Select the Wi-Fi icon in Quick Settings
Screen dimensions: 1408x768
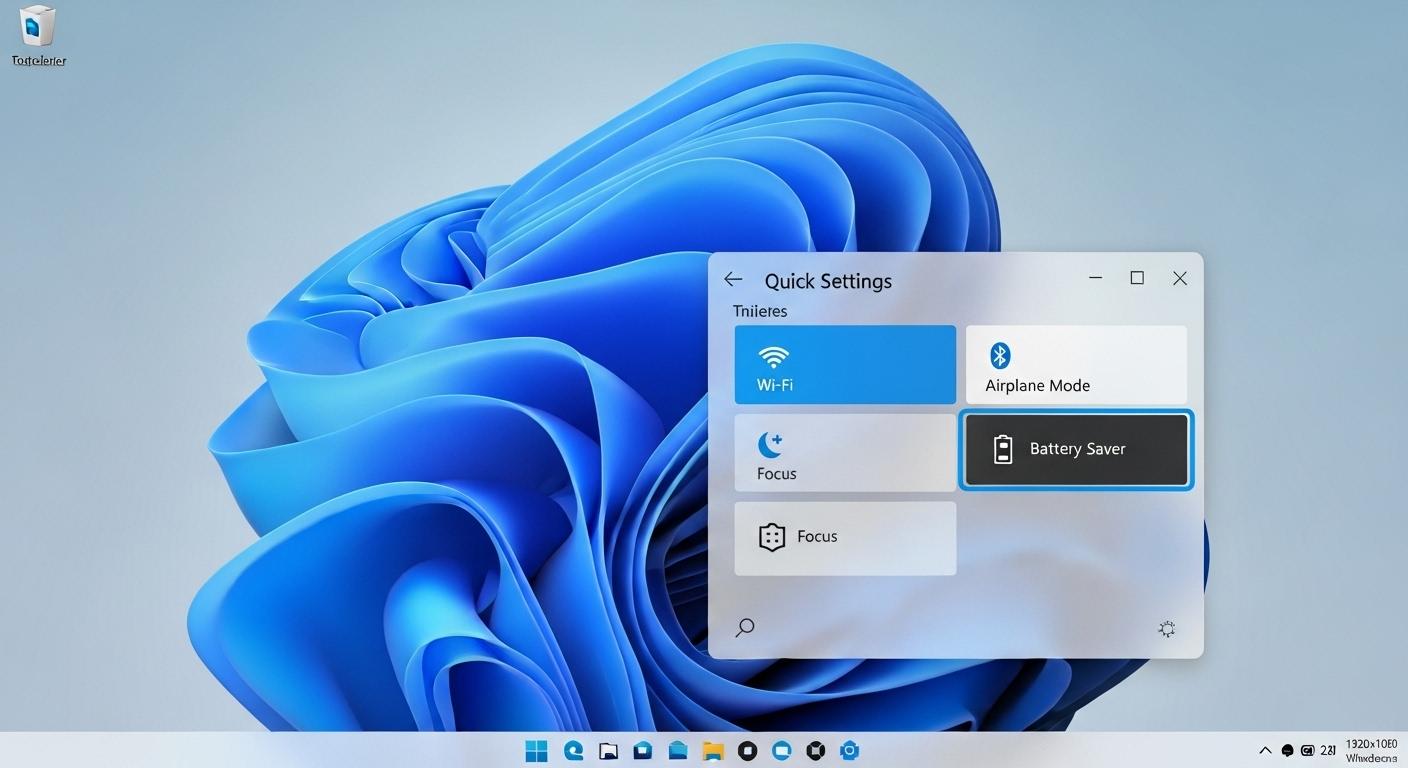773,357
